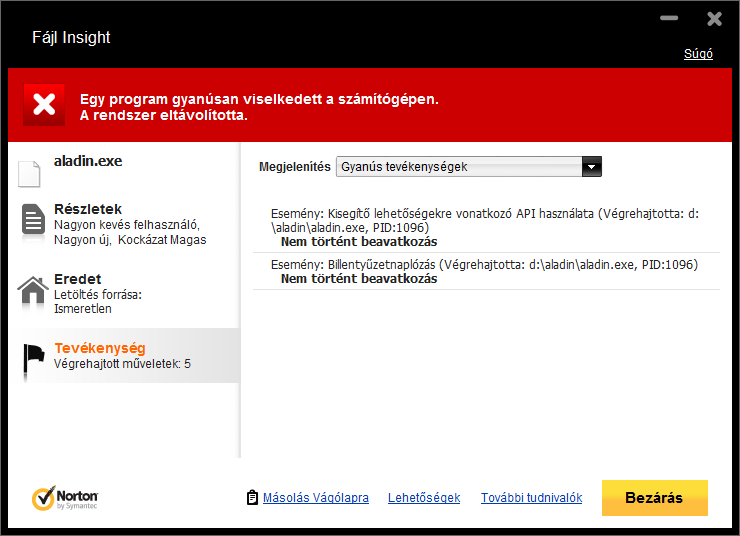Click the clipboard icon beside Másolás Vágólapra
This screenshot has height=536, width=740.
252,497
